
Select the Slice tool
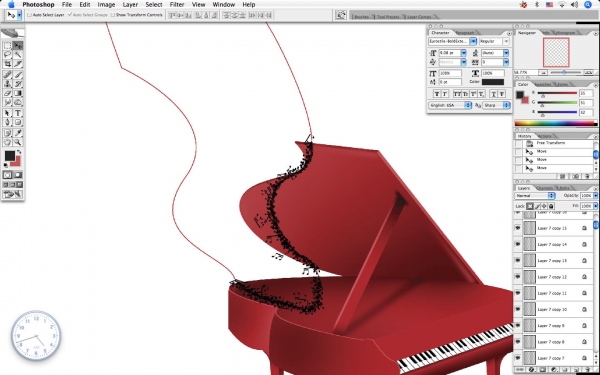point(18,64)
